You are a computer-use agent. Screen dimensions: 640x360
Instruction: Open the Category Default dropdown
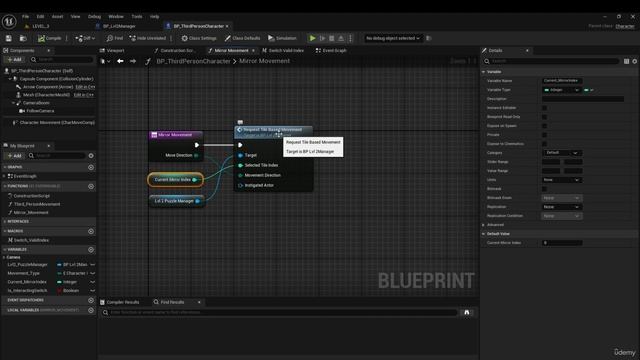click(562, 153)
